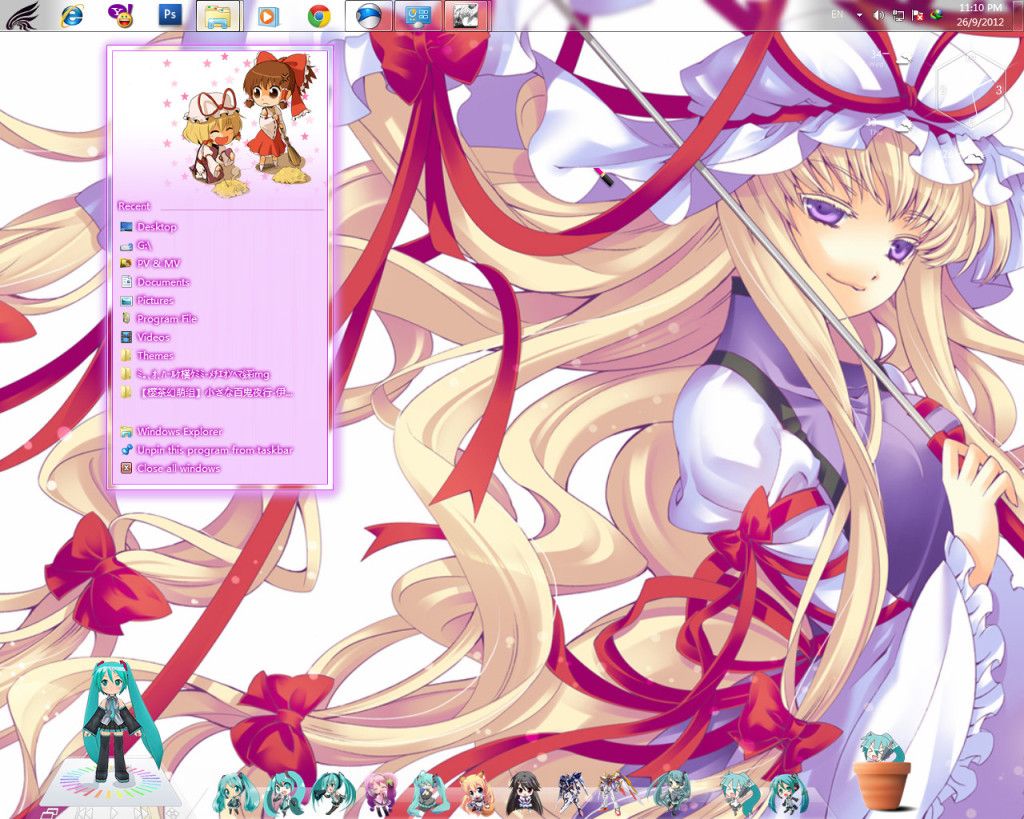
Task: Click the Miku flower pot gadget
Action: (882, 773)
